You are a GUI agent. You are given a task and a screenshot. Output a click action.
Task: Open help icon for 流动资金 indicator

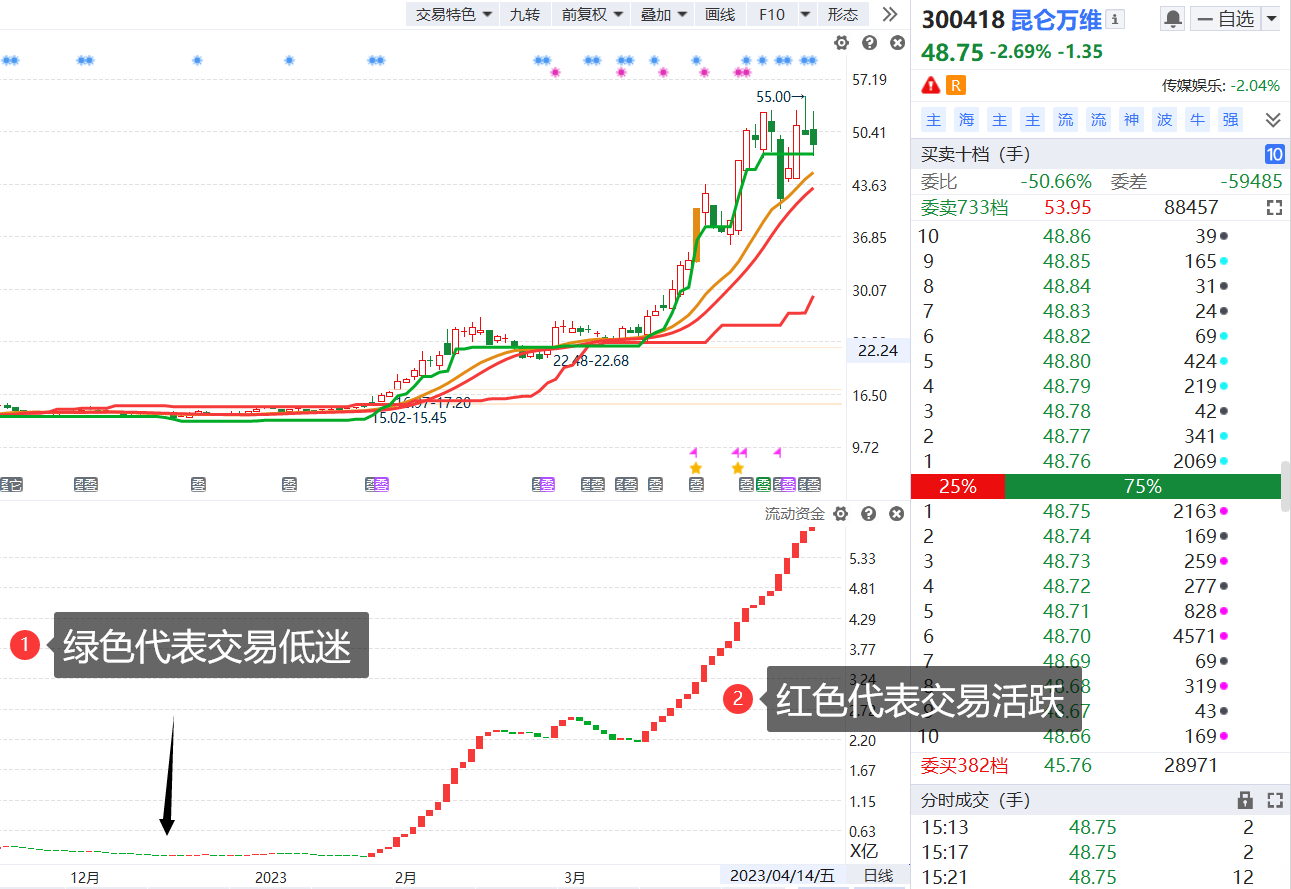click(x=869, y=514)
